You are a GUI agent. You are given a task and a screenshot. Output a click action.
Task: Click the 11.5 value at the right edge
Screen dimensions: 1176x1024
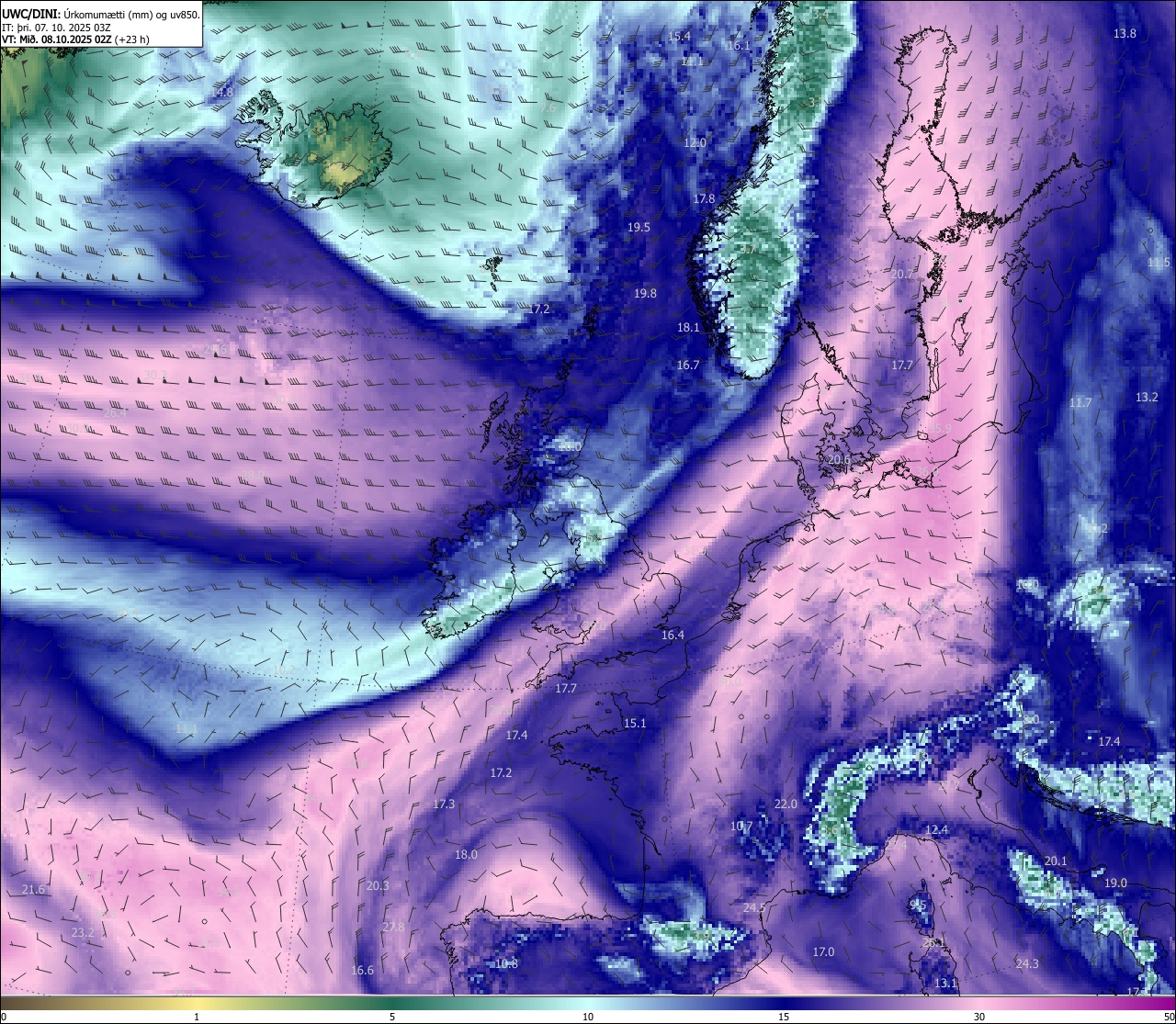pos(1159,263)
